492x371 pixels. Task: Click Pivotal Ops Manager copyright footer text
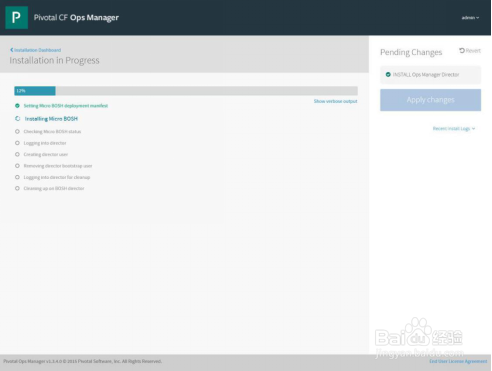point(83,361)
